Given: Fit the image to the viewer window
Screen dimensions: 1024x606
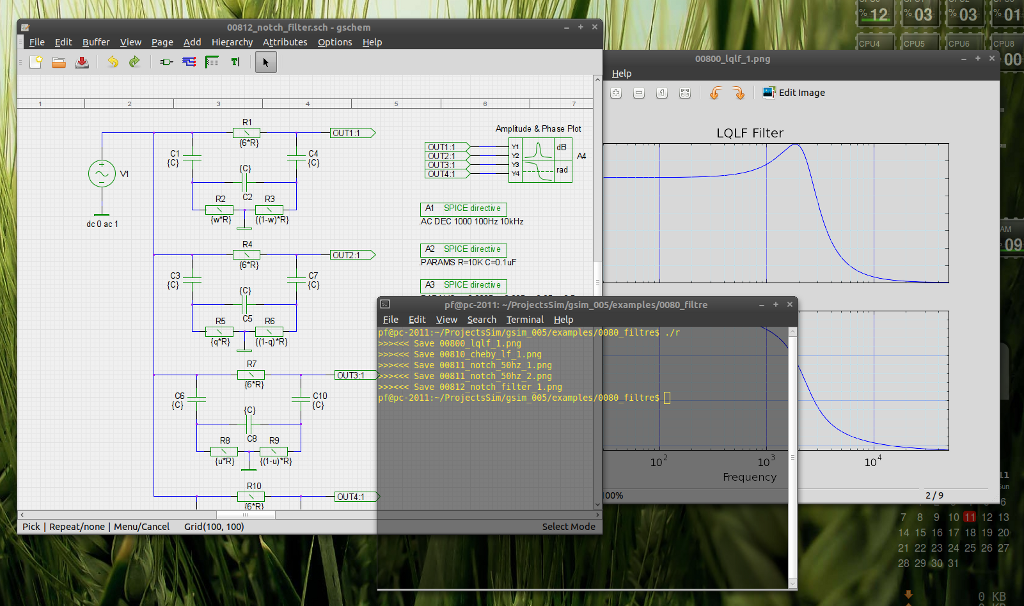Looking at the screenshot, I should (x=684, y=93).
